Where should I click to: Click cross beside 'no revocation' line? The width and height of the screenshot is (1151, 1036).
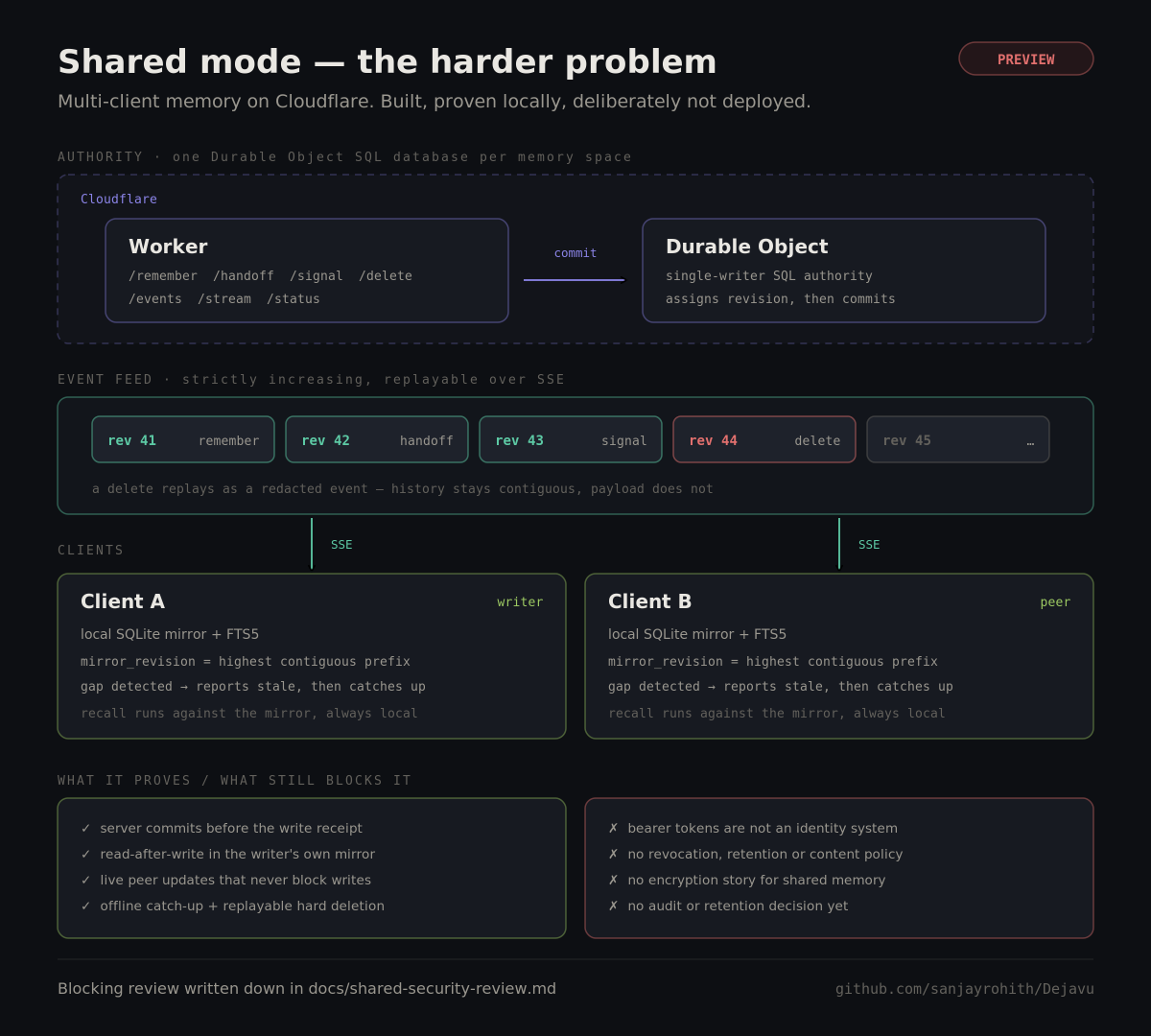tap(614, 854)
